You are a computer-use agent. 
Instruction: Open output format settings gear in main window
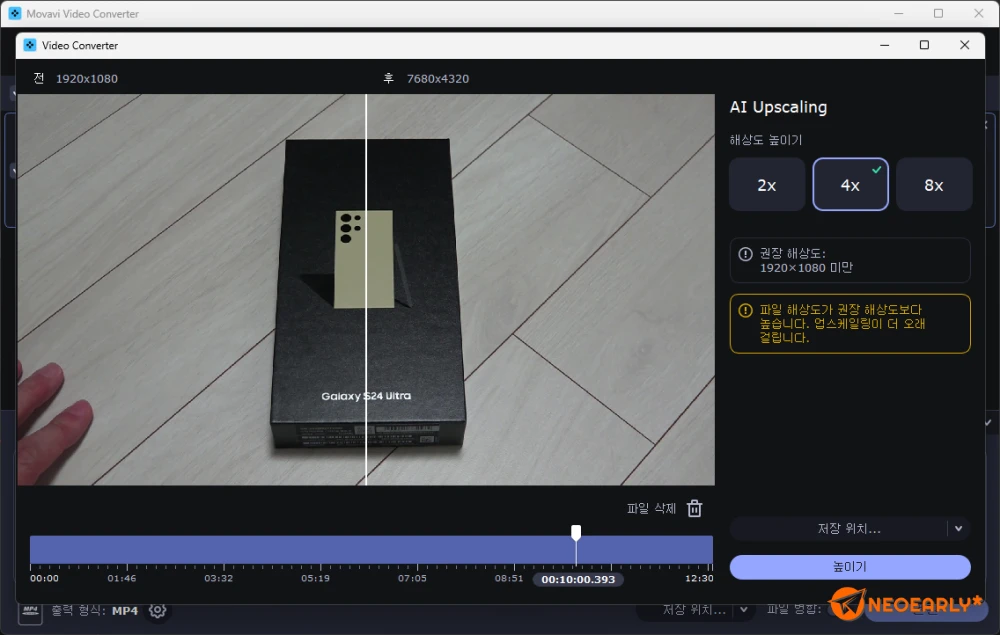coord(158,611)
